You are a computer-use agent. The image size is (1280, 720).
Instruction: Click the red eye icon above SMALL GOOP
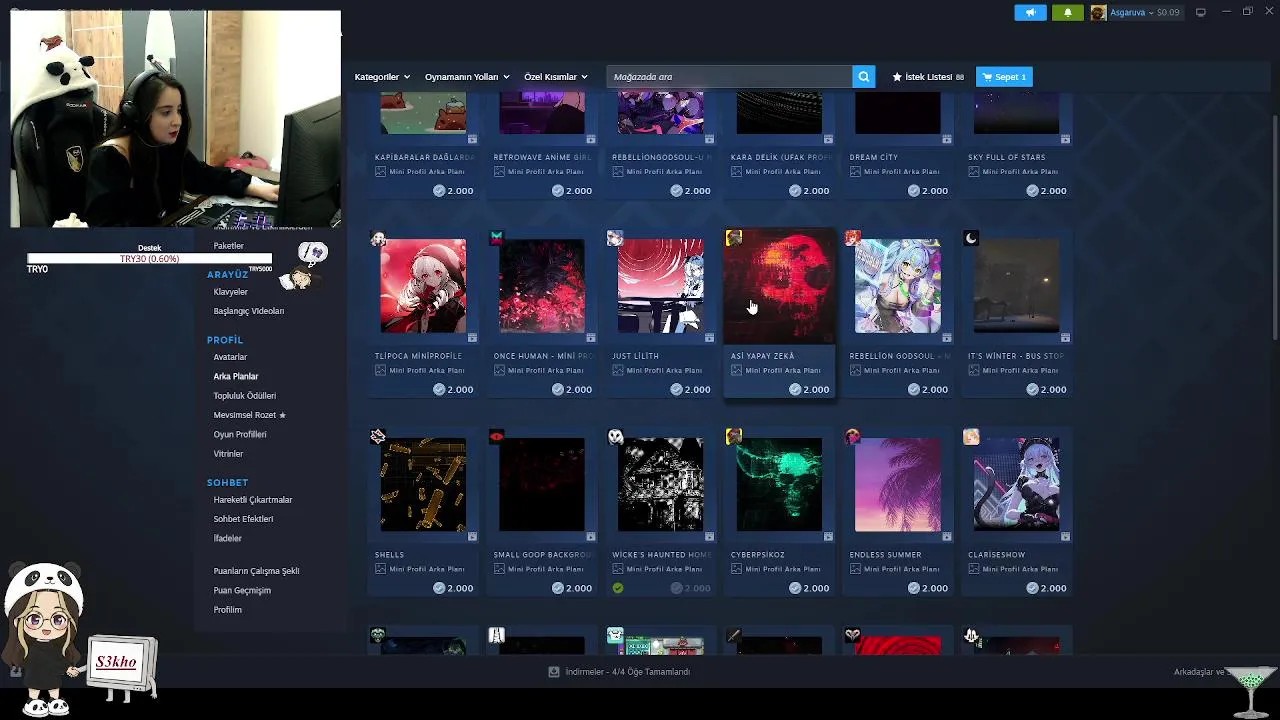click(x=497, y=437)
